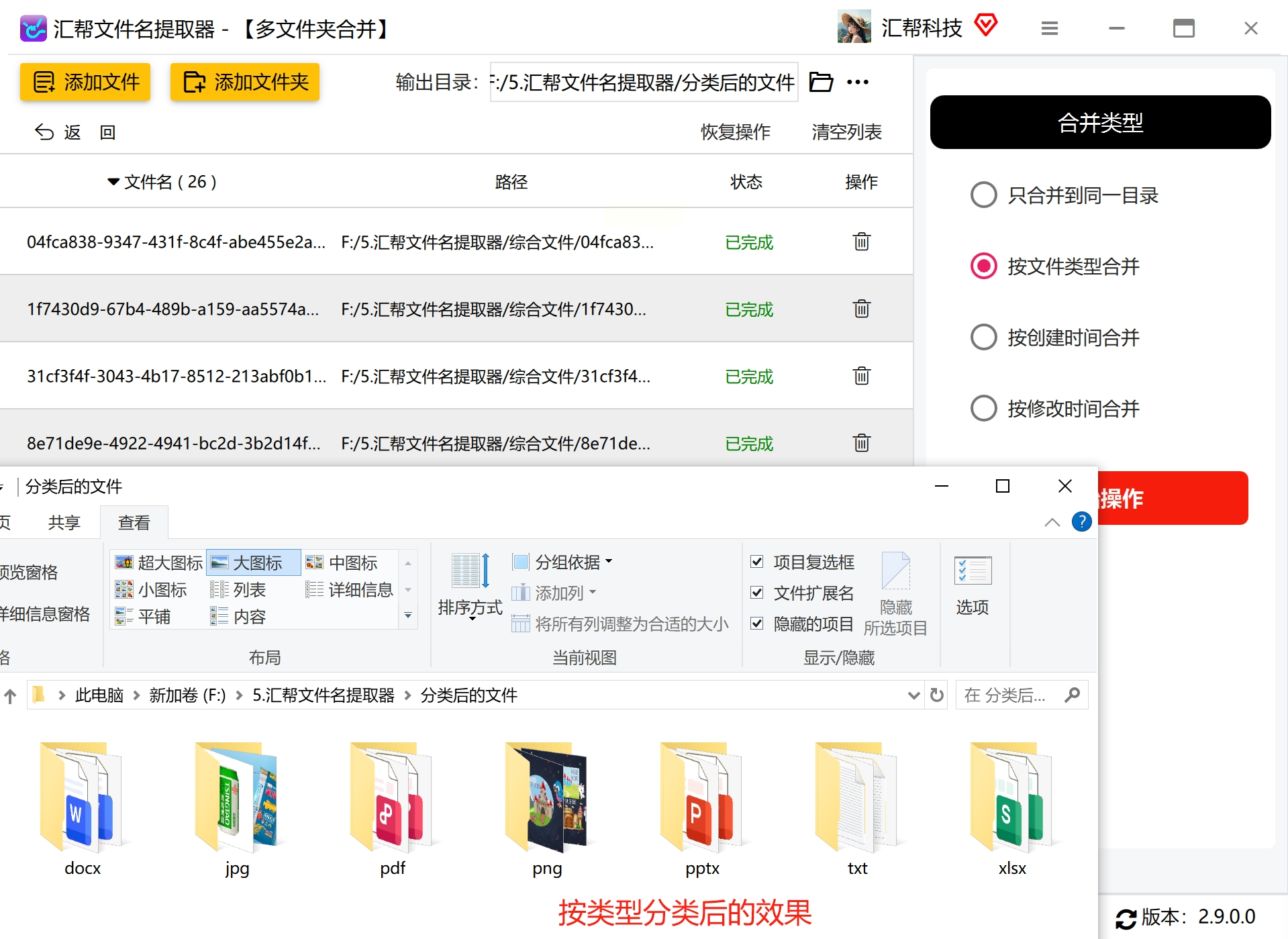Switch to the 共享 ribbon tab

click(64, 522)
